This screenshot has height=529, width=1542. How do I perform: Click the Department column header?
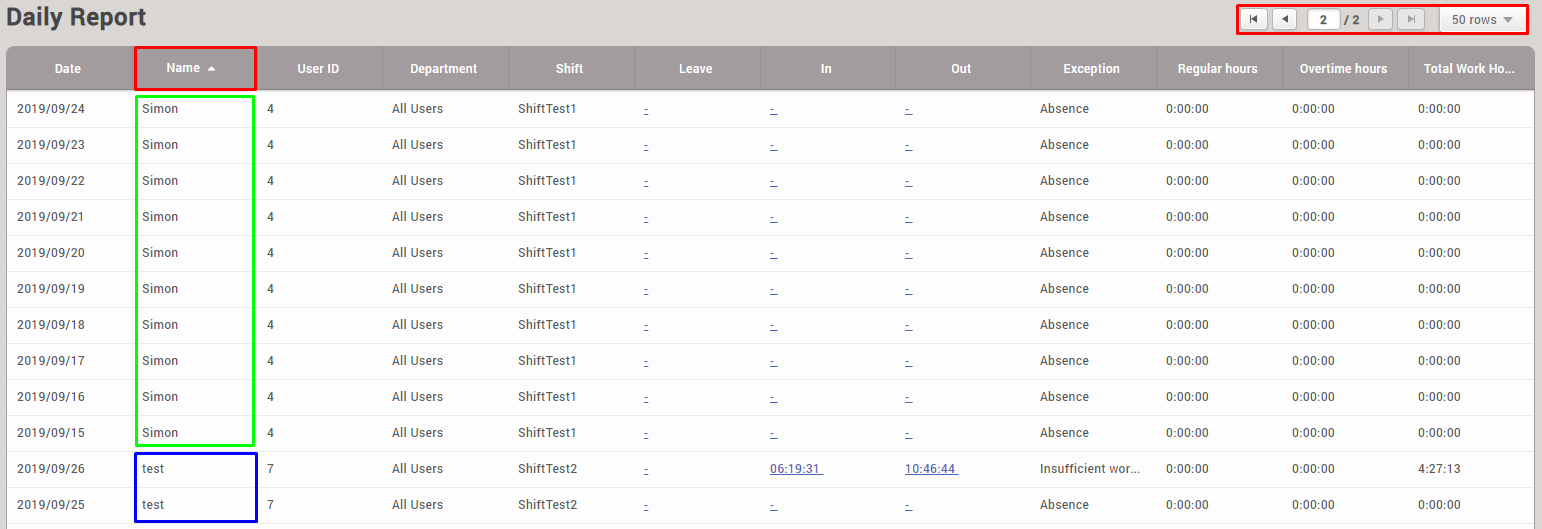tap(444, 69)
